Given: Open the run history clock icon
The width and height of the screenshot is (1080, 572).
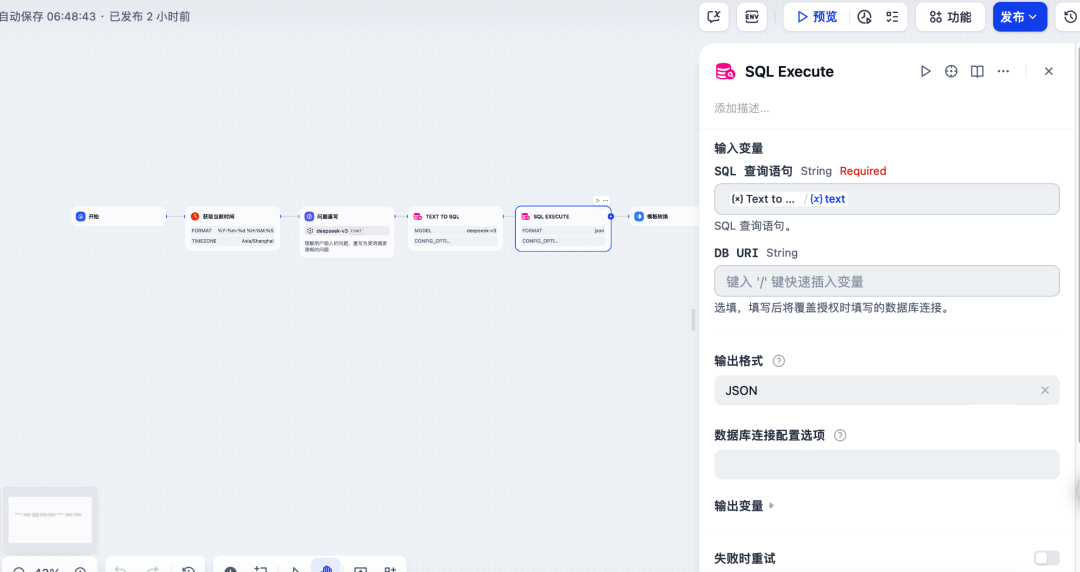Looking at the screenshot, I should (864, 17).
